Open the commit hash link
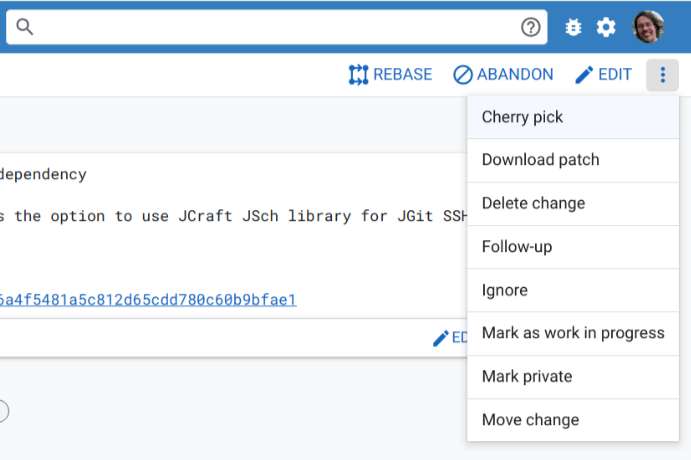This screenshot has width=691, height=460. 148,300
